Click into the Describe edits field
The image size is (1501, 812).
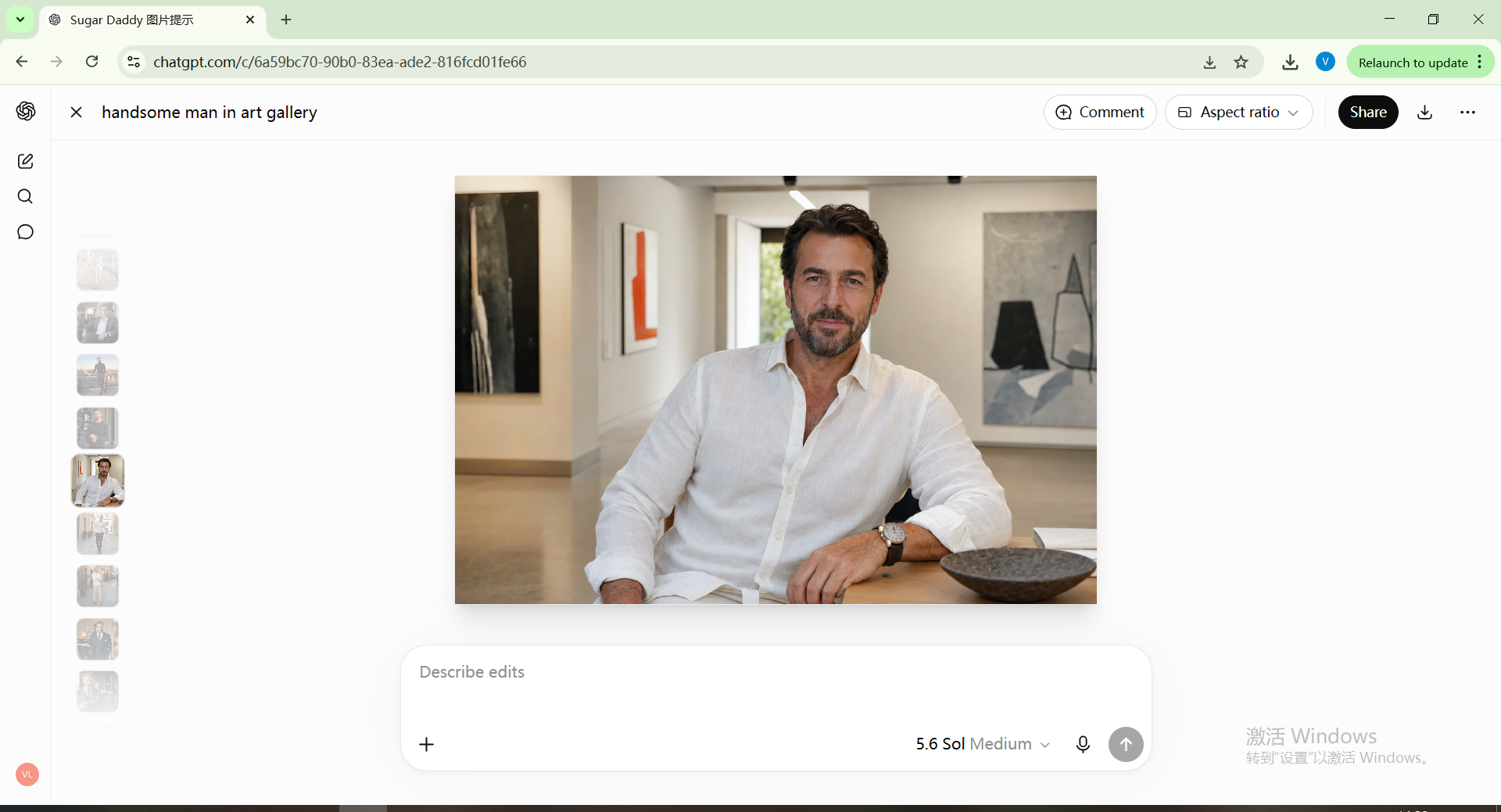(x=776, y=672)
